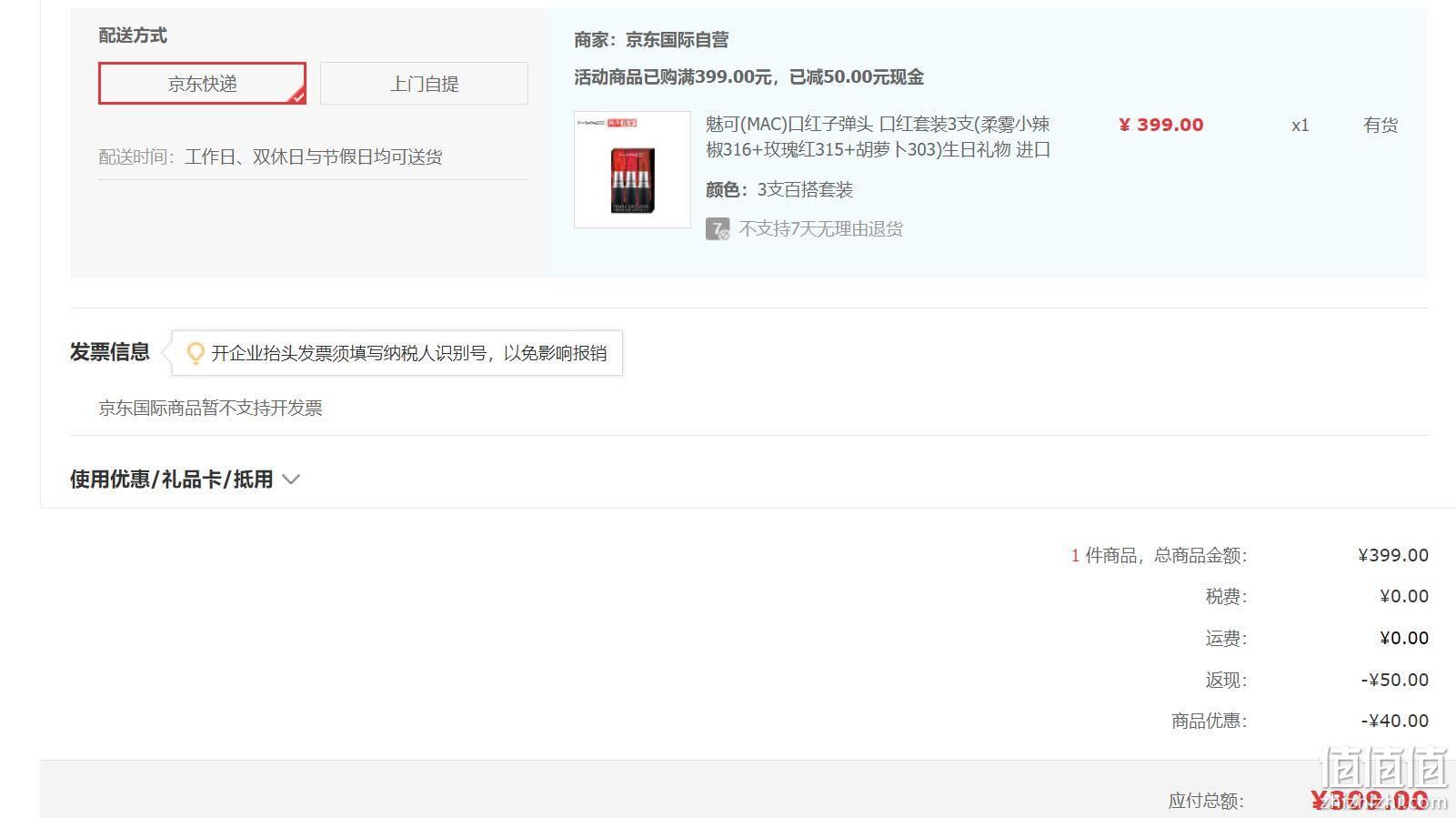The height and width of the screenshot is (818, 1456).
Task: Click the 7-day no-return policy icon
Action: 718,229
